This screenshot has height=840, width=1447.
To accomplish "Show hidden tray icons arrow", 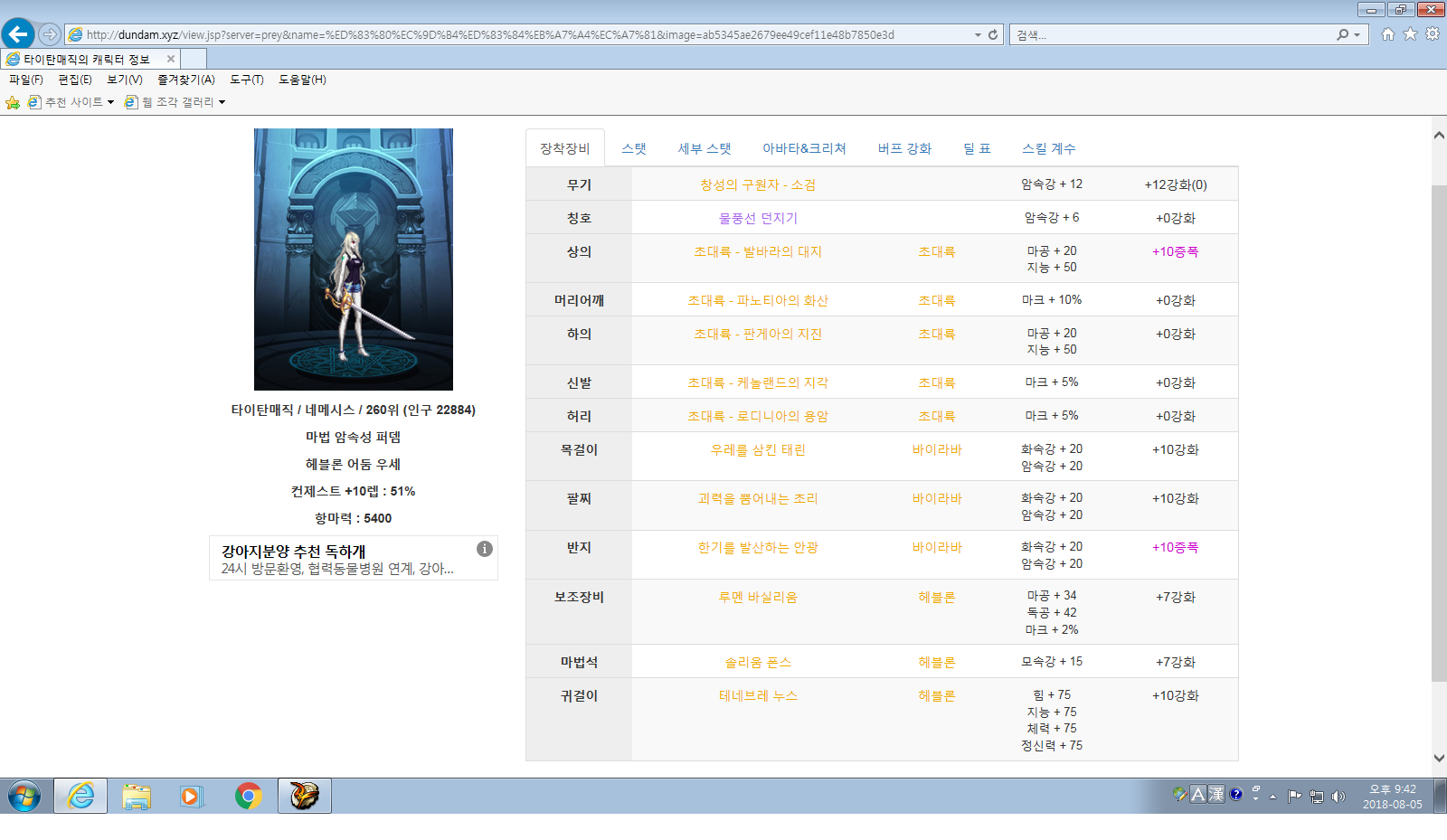I will coord(1273,797).
